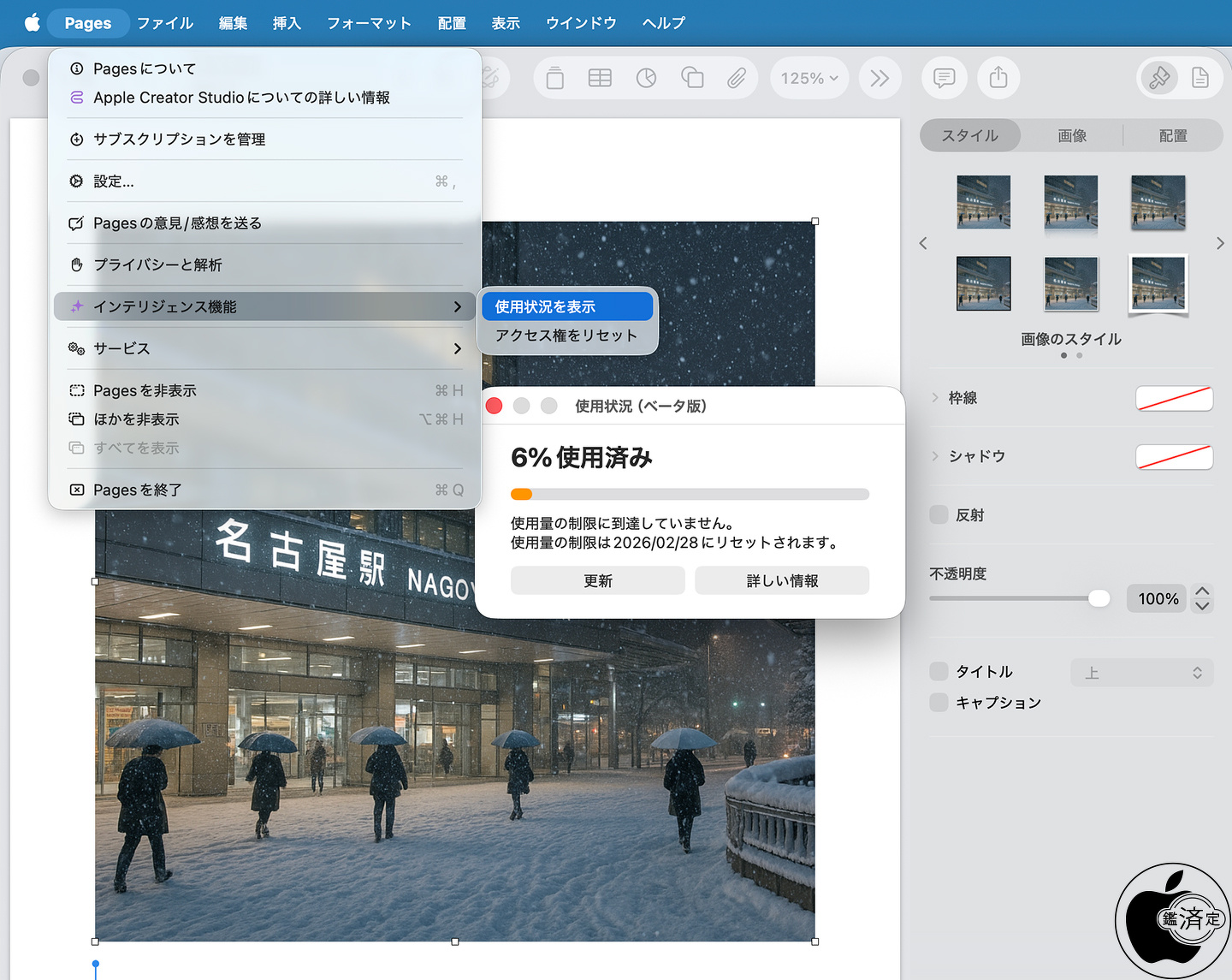This screenshot has width=1232, height=980.
Task: Select アクセス権をリセット in submenu
Action: pos(566,336)
